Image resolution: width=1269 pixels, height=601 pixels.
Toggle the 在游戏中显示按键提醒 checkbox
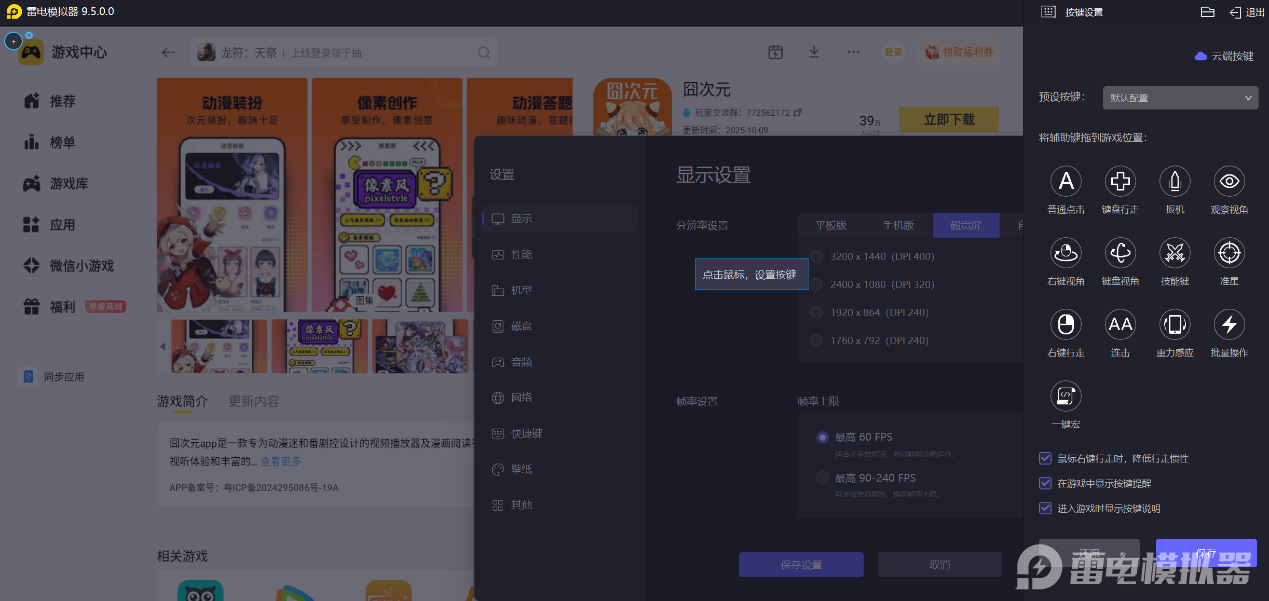[x=1046, y=483]
